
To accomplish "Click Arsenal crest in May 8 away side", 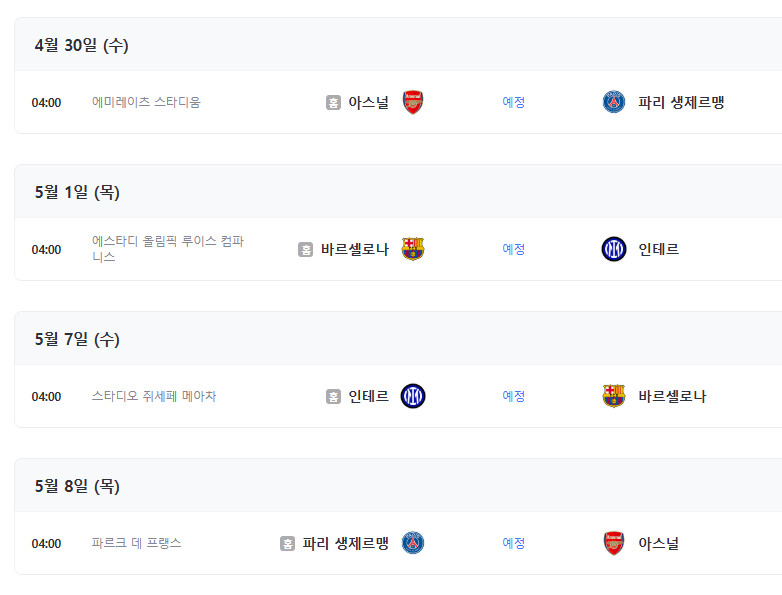I will (x=614, y=543).
